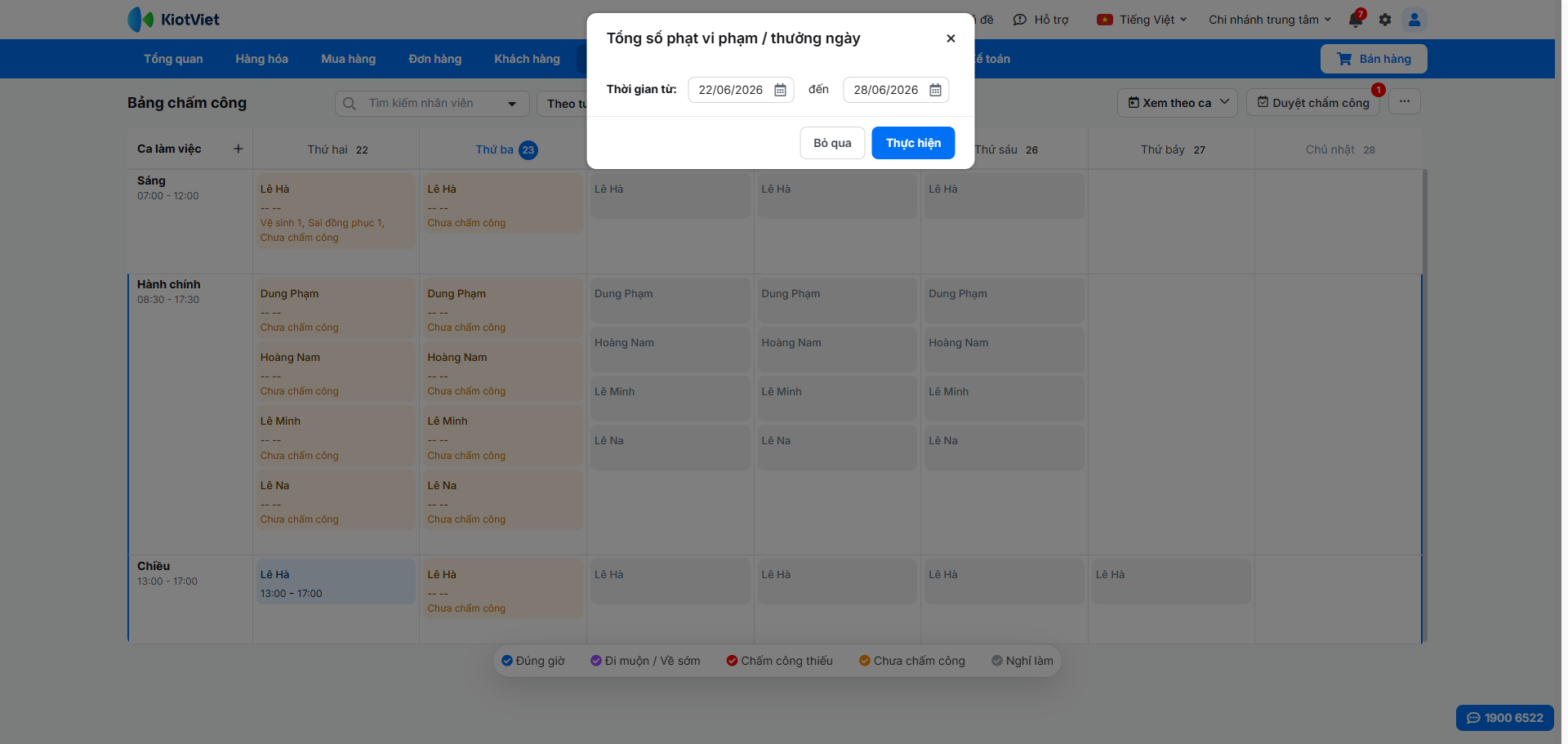Open the Tổng quan menu
This screenshot has width=1568, height=744.
click(173, 59)
